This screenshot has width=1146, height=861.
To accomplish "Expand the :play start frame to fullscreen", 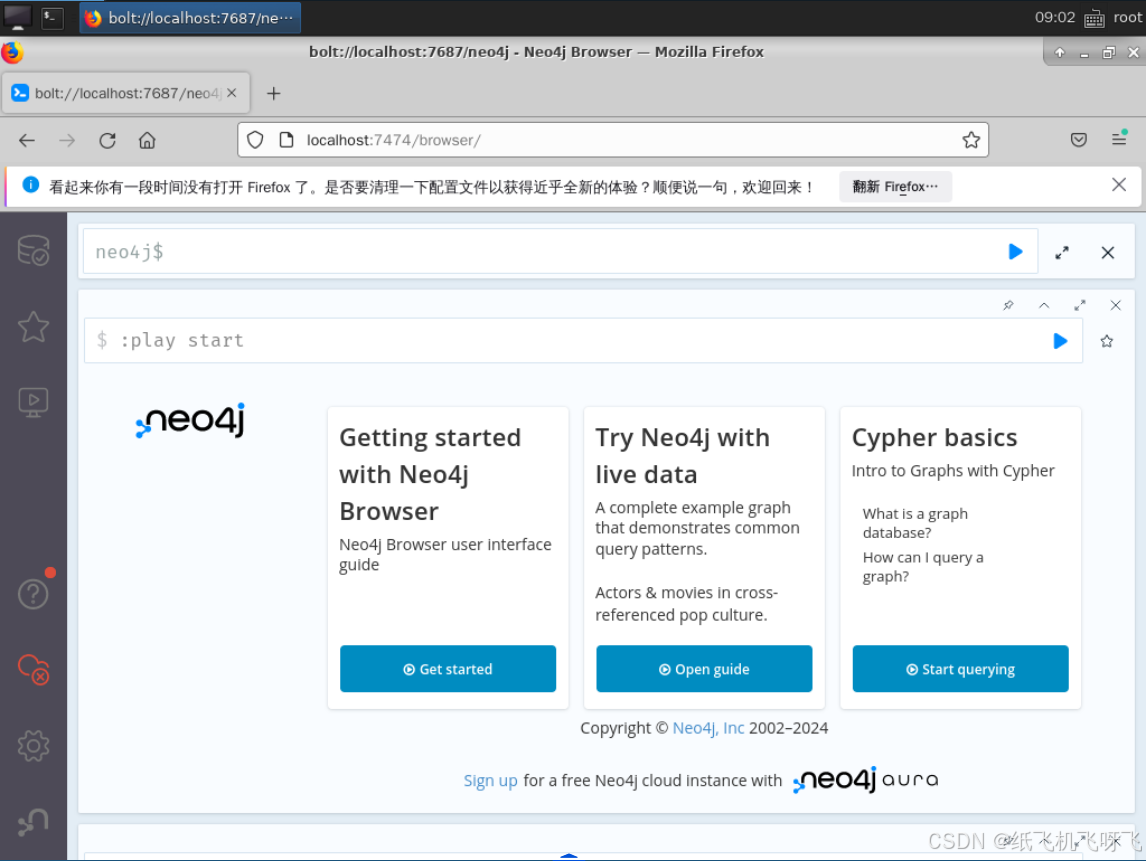I will click(x=1080, y=306).
